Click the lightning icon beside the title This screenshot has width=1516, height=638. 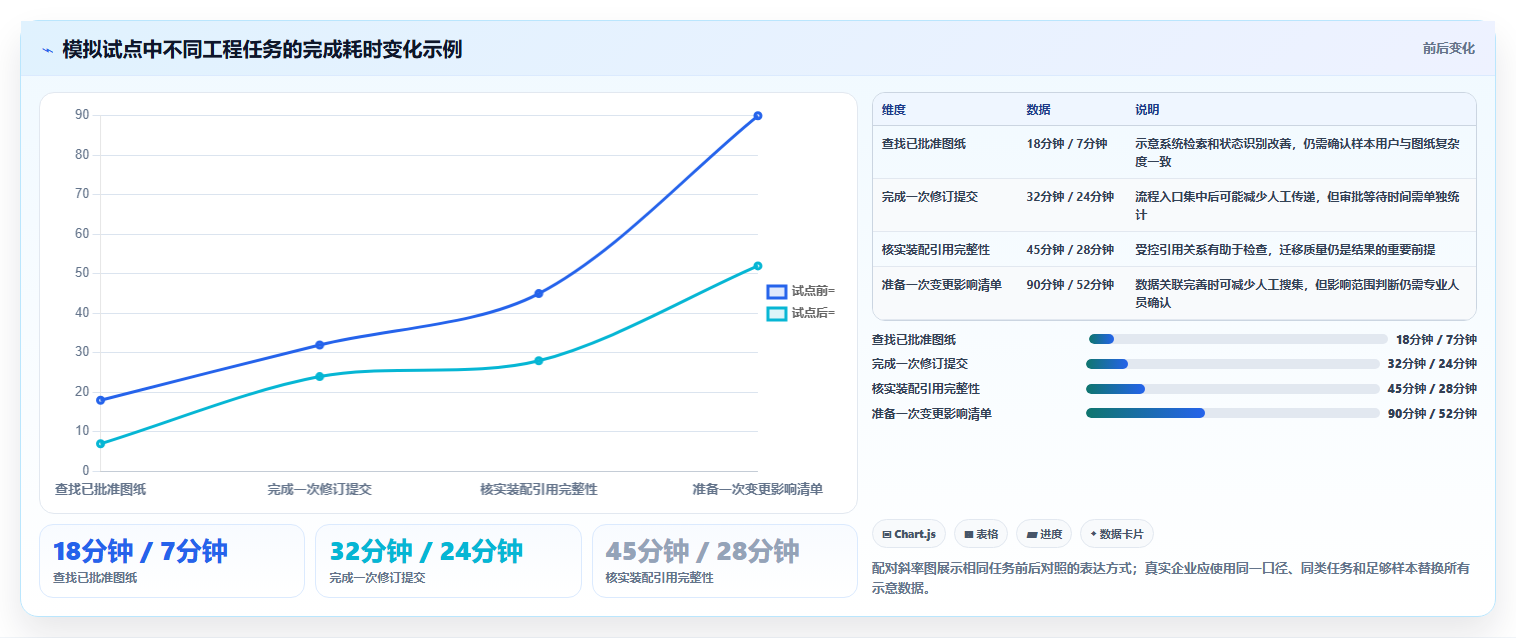point(47,50)
